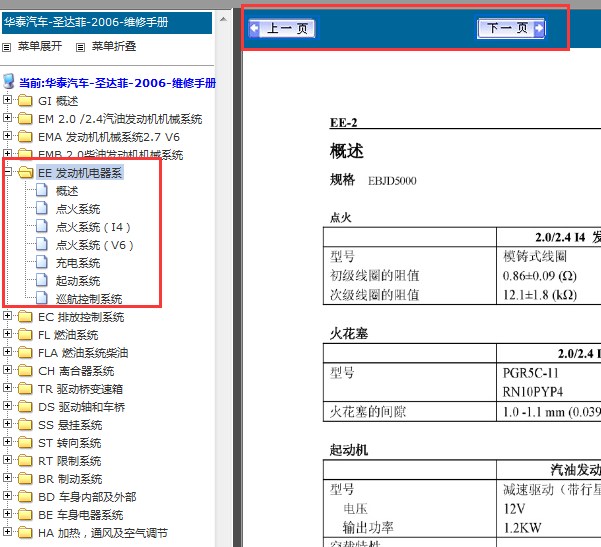Screen dimensions: 601x547
Task: Collapse the EE 发动机电器系 node
Action: click(x=7, y=172)
